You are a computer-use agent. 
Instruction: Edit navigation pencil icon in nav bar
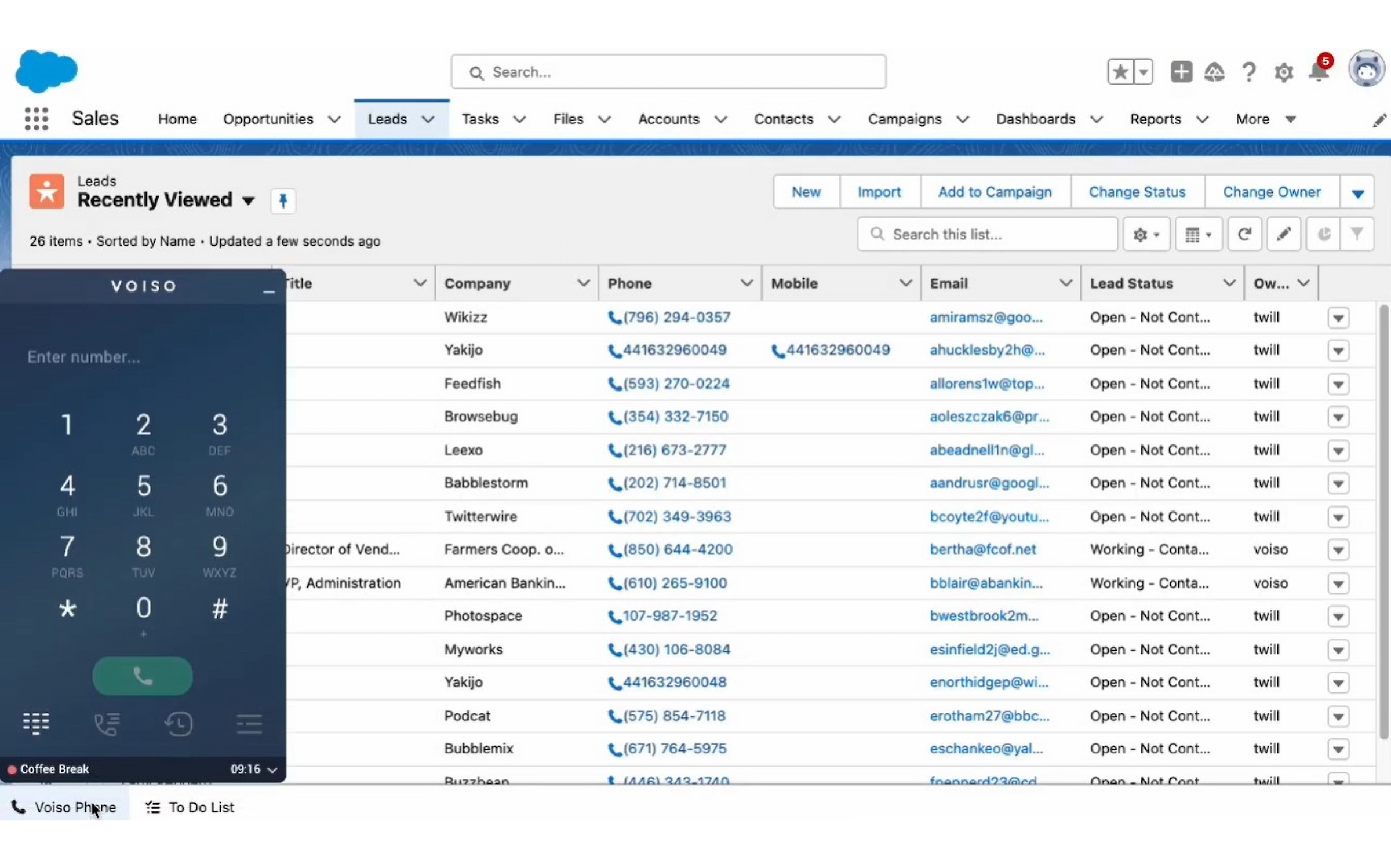coord(1379,120)
